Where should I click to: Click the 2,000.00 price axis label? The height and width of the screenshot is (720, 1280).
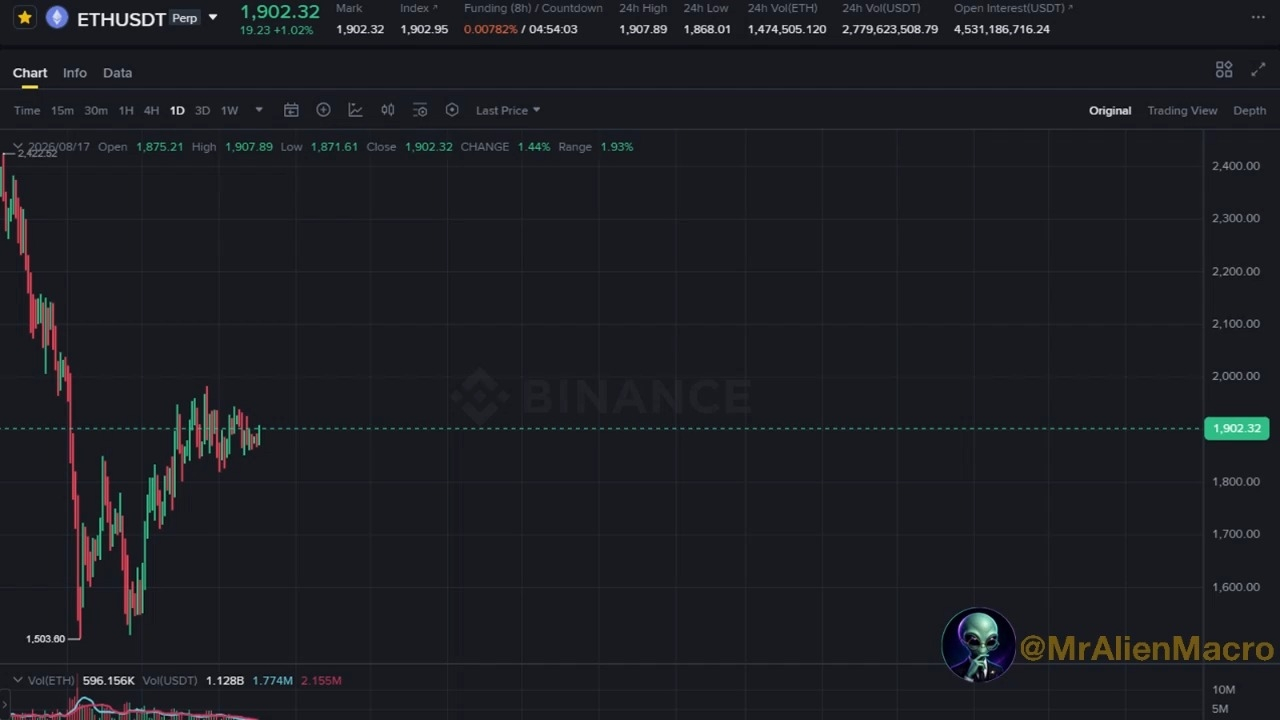(x=1236, y=376)
